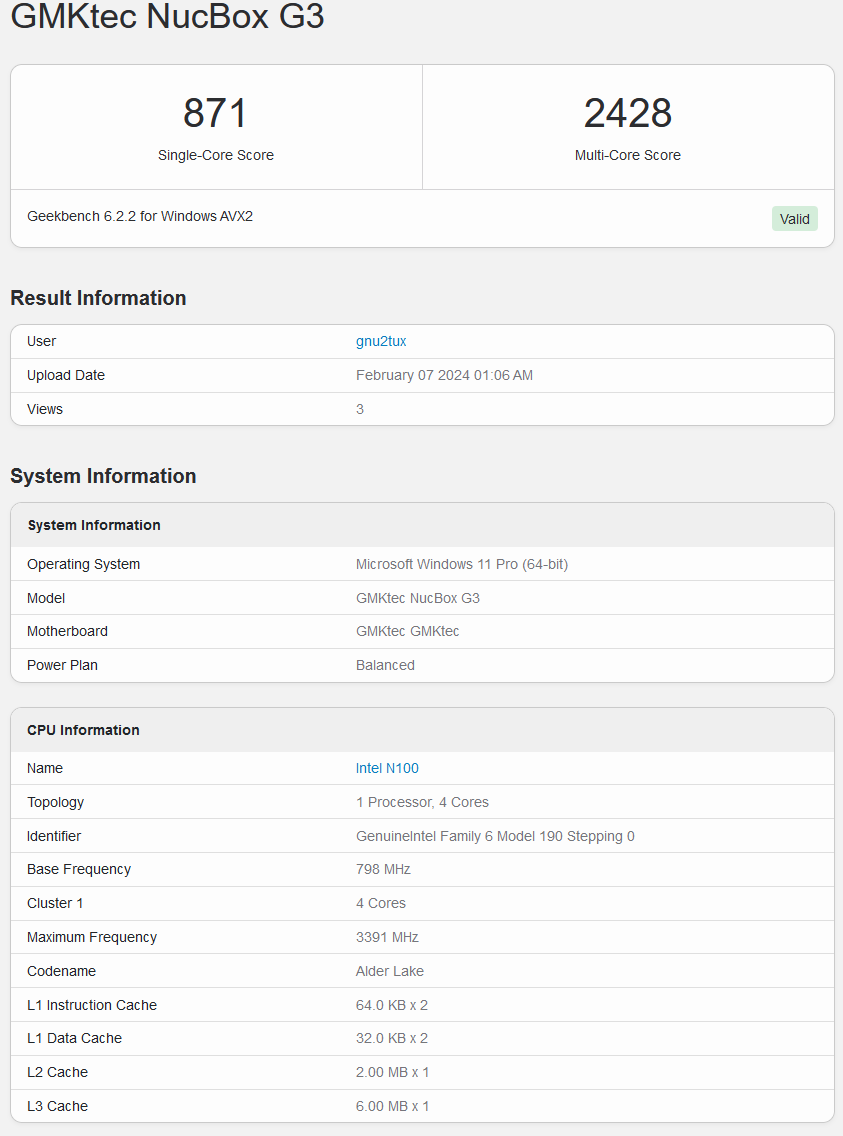Select the 1 Processor, 4 Cores topology value
The height and width of the screenshot is (1136, 843).
422,802
